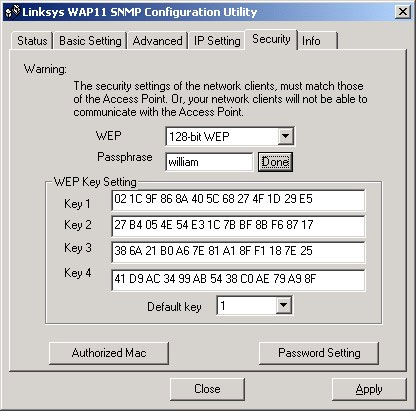The image size is (416, 411).
Task: Click the 128-bit WEP combo box
Action: click(x=230, y=136)
